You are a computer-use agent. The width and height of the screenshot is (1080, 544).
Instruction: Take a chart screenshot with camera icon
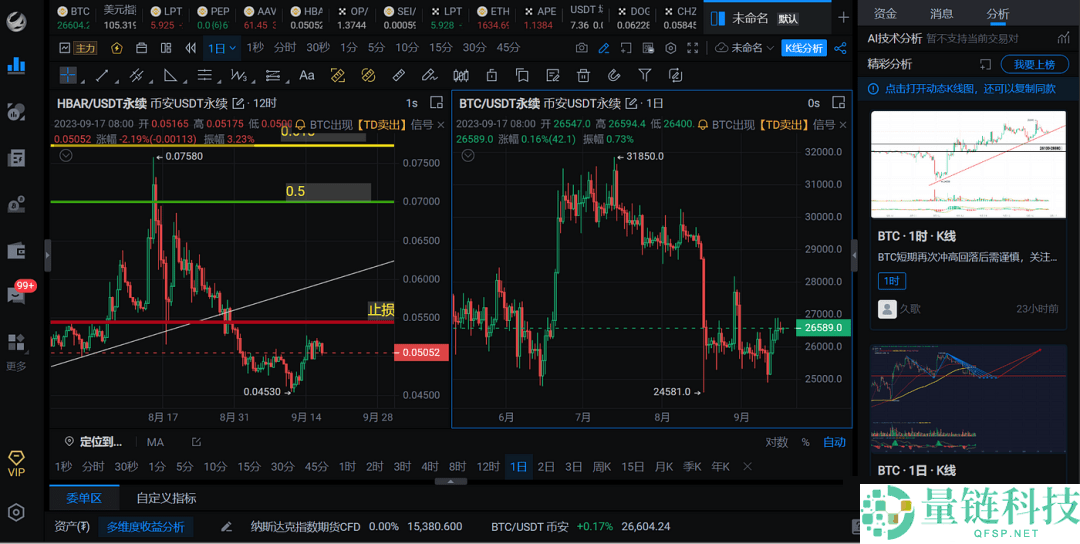tap(581, 48)
